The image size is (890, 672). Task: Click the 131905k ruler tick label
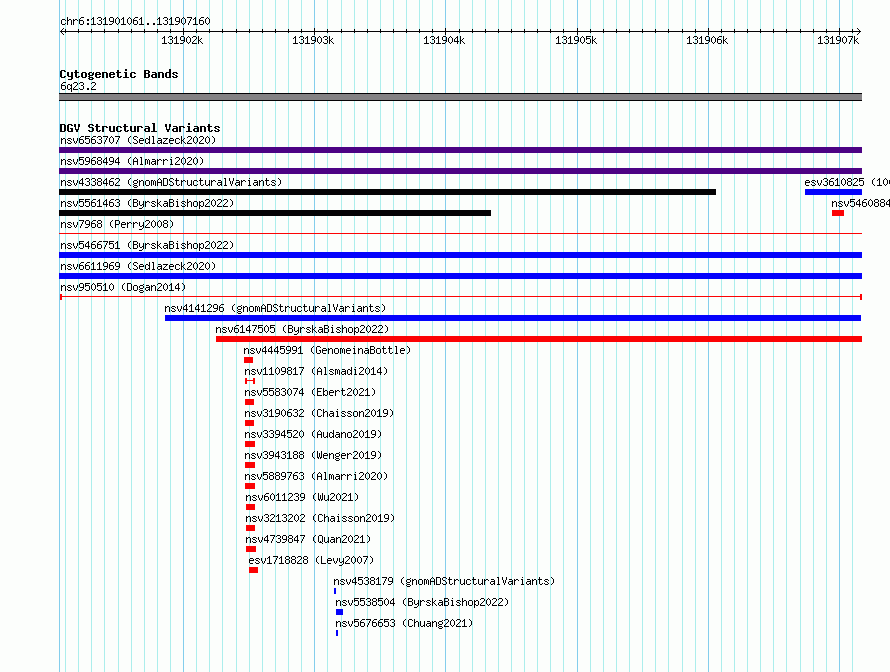(576, 40)
